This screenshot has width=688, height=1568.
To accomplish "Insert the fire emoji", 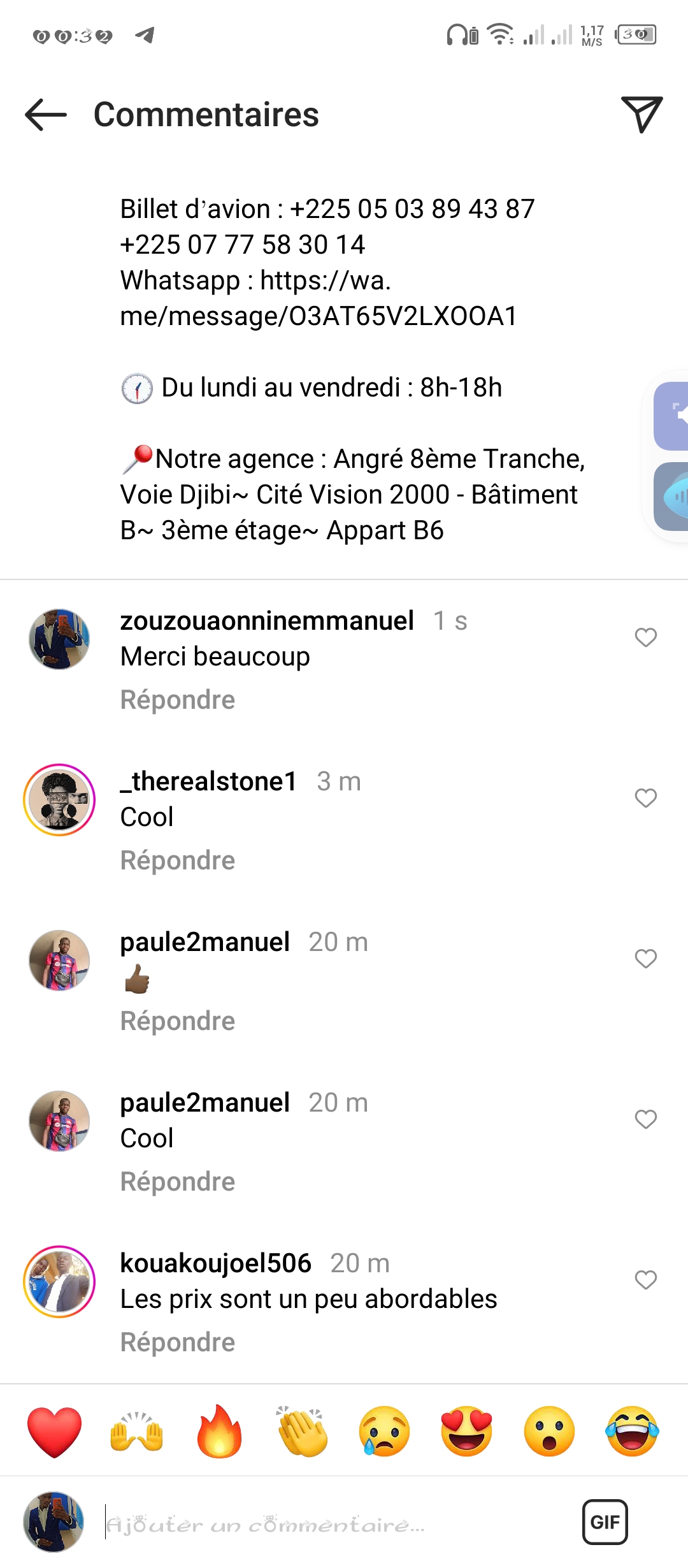I will tap(219, 1432).
